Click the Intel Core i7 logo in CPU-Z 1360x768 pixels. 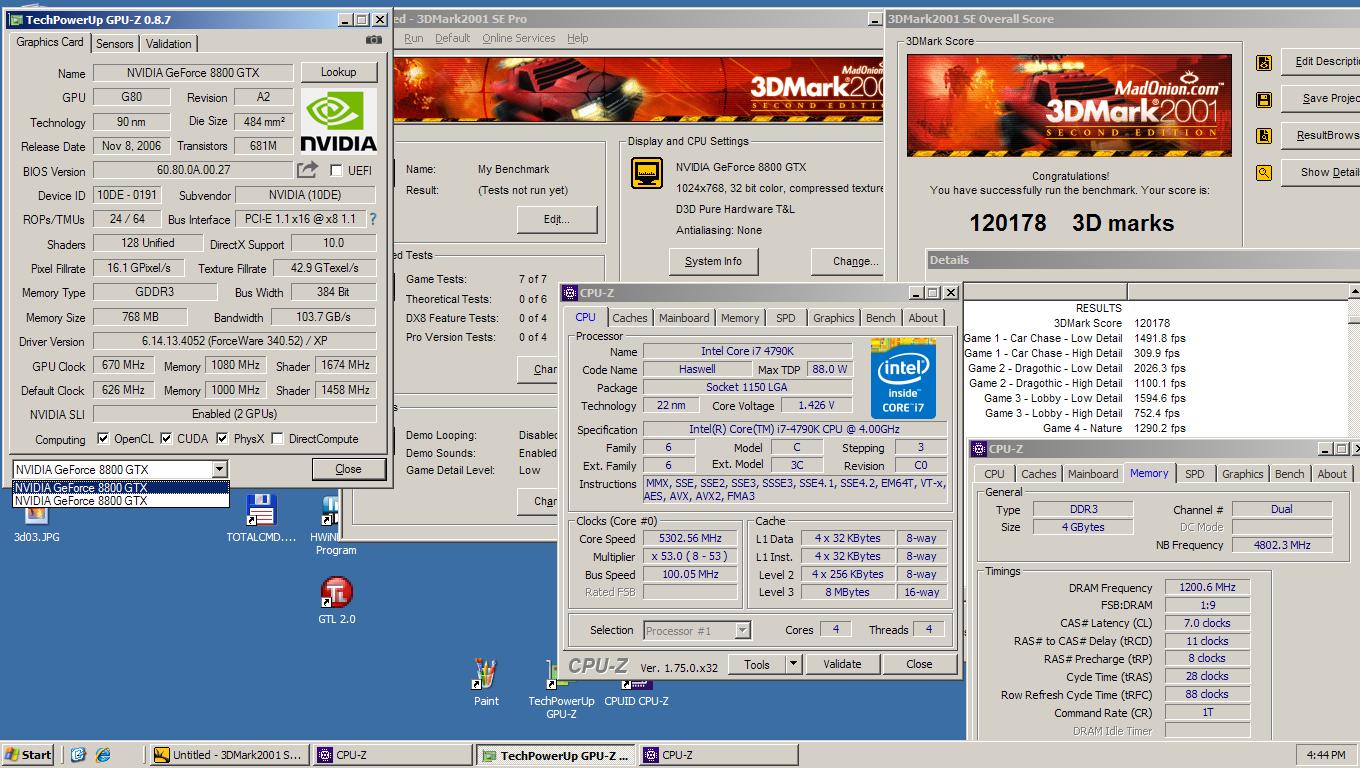903,379
